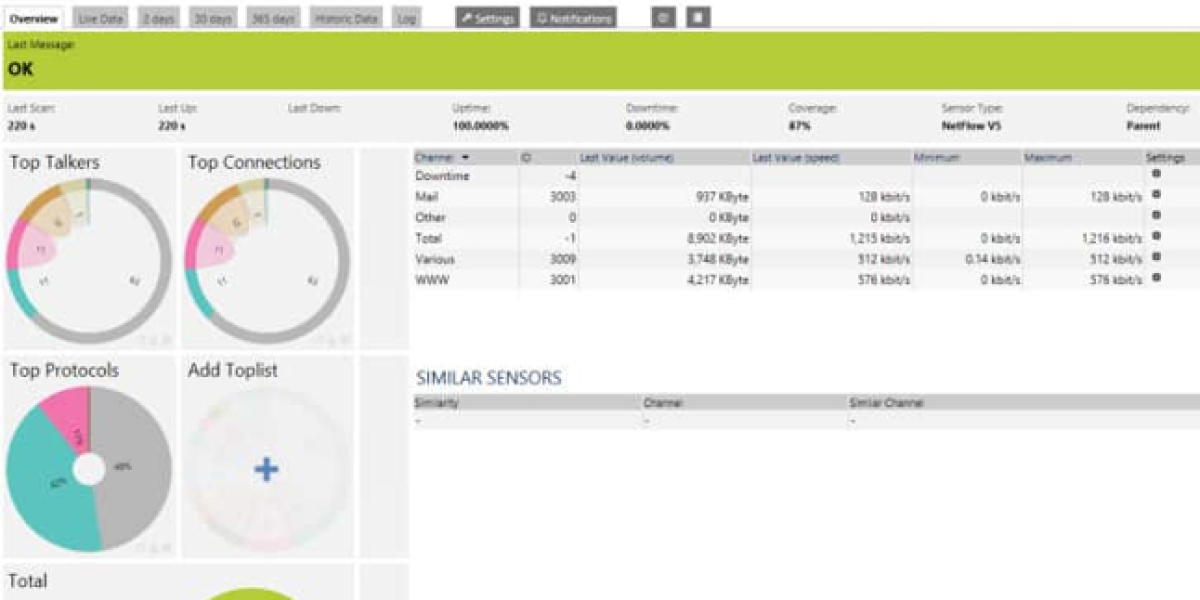Open settings gear for the Other channel
The width and height of the screenshot is (1200, 600).
[x=1157, y=215]
